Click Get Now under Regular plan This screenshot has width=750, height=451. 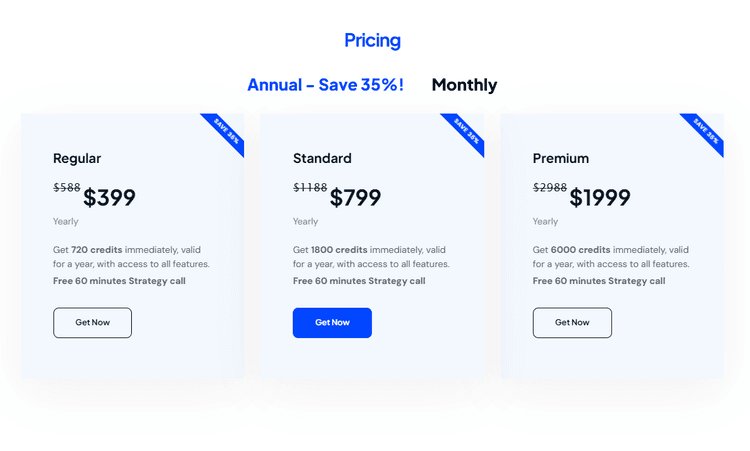pyautogui.click(x=92, y=322)
